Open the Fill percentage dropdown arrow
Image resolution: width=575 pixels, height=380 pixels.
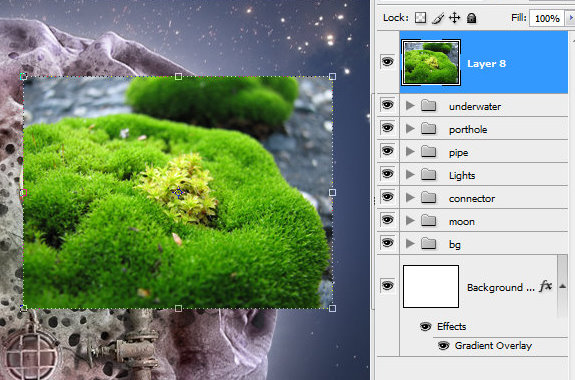[x=571, y=18]
